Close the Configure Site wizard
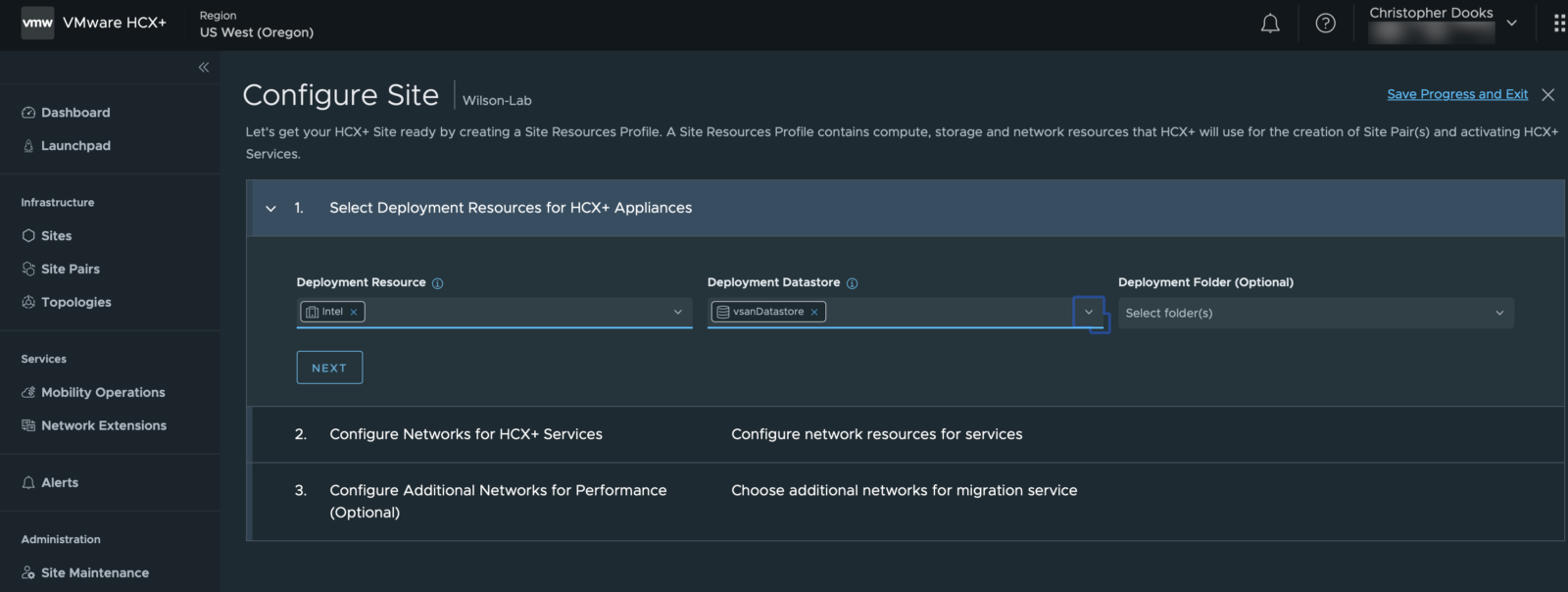 coord(1547,94)
